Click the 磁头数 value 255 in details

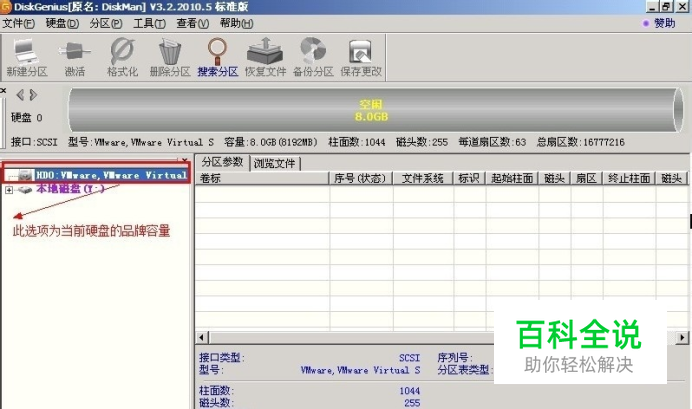click(x=412, y=403)
